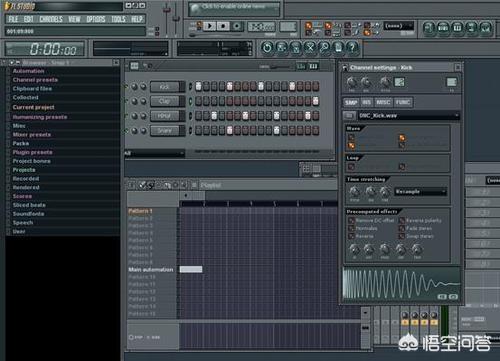
Task: Click the Main automation clip in the Playlist
Action: point(191,269)
